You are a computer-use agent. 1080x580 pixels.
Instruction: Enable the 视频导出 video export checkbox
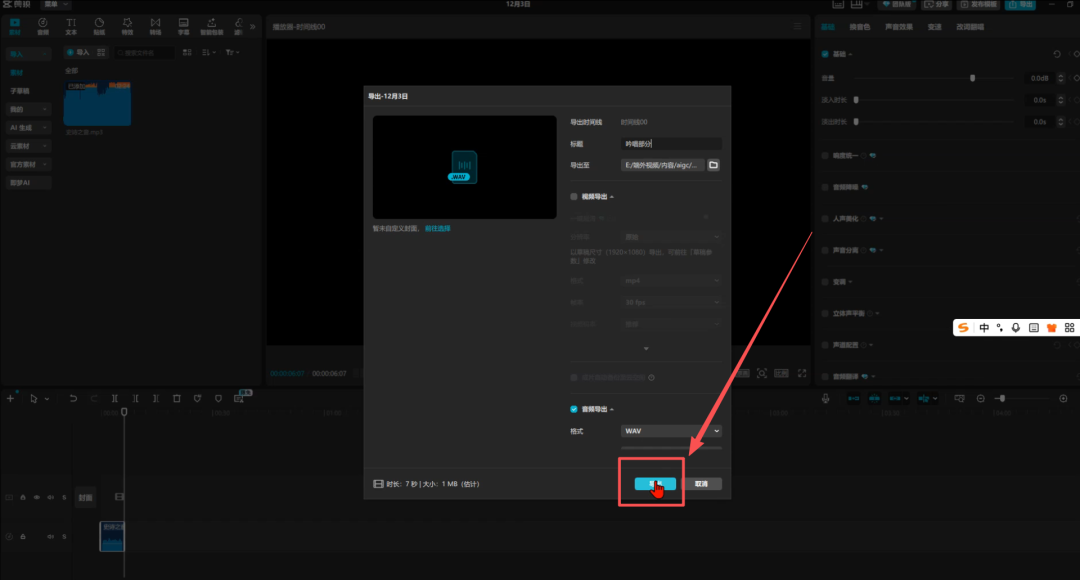tap(574, 197)
